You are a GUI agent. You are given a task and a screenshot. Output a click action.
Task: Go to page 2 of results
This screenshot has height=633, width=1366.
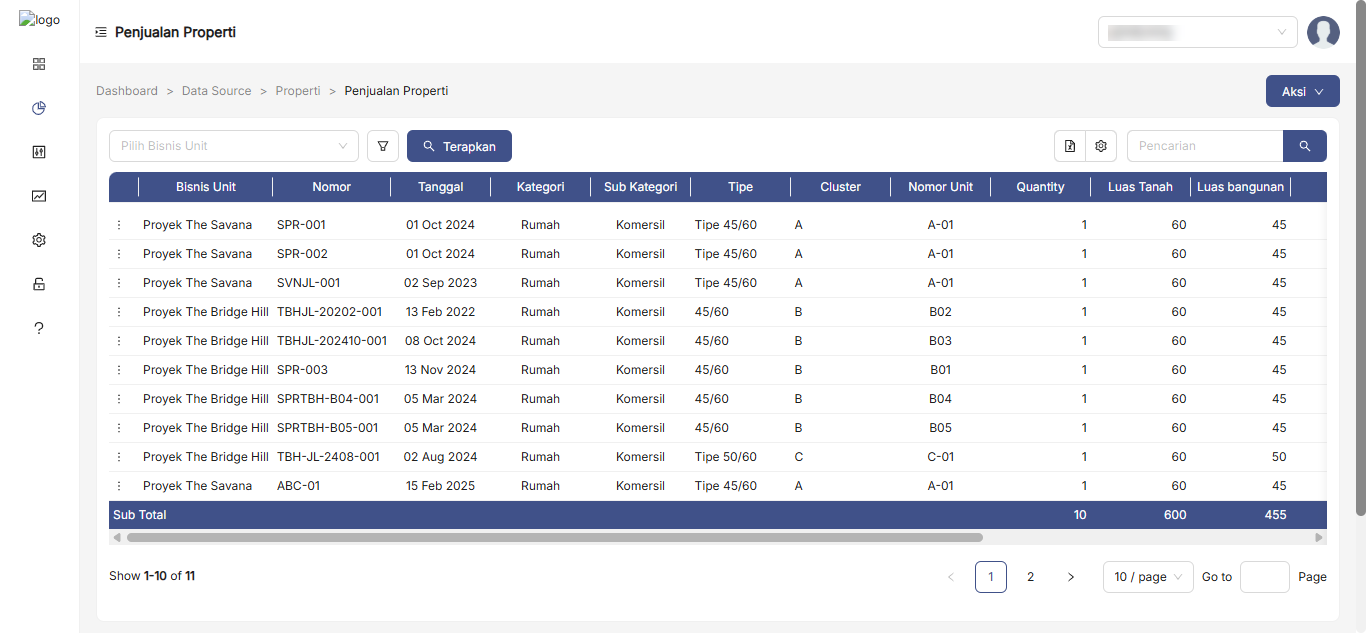[1031, 577]
